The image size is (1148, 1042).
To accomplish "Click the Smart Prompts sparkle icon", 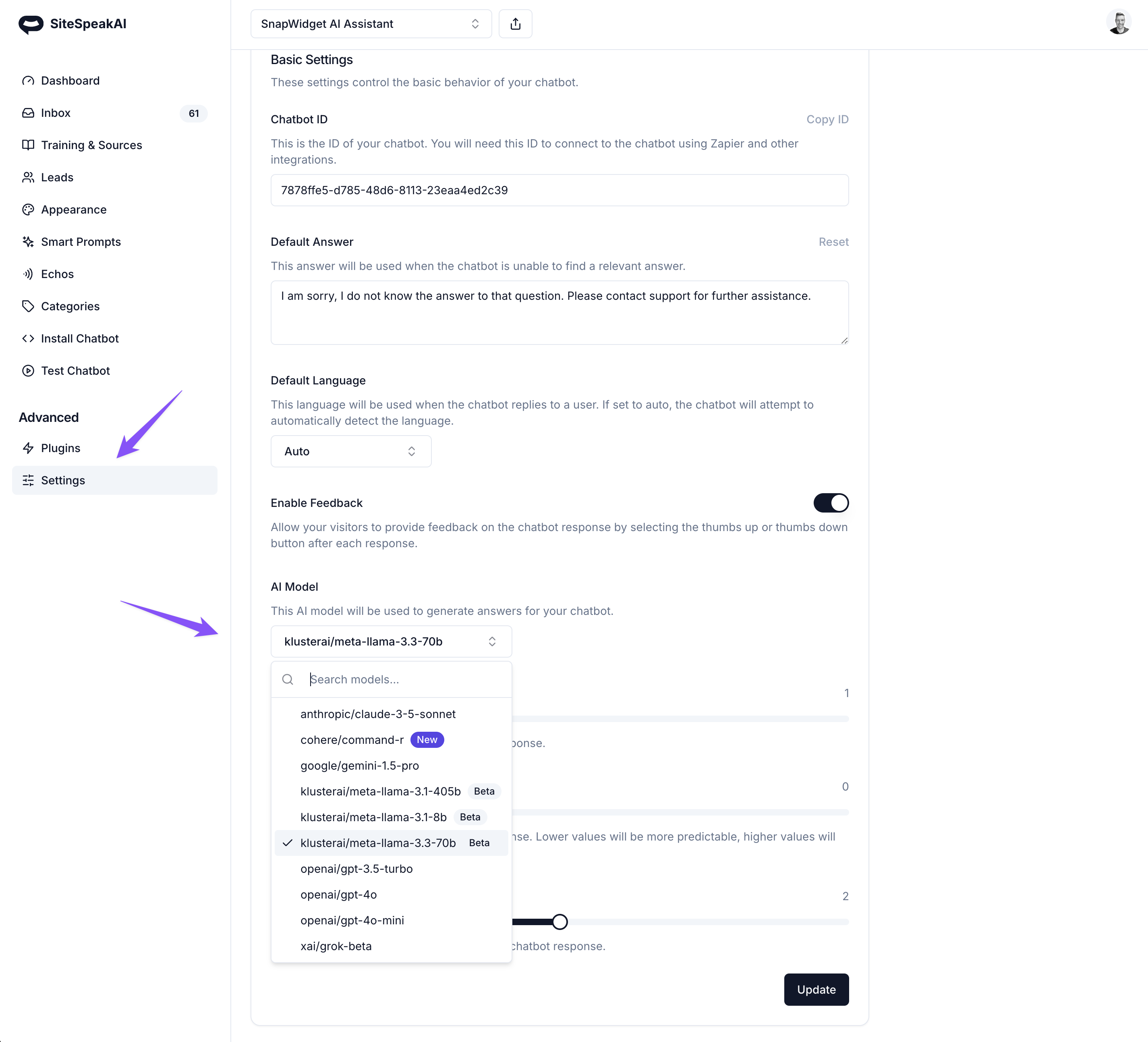I will pos(28,242).
